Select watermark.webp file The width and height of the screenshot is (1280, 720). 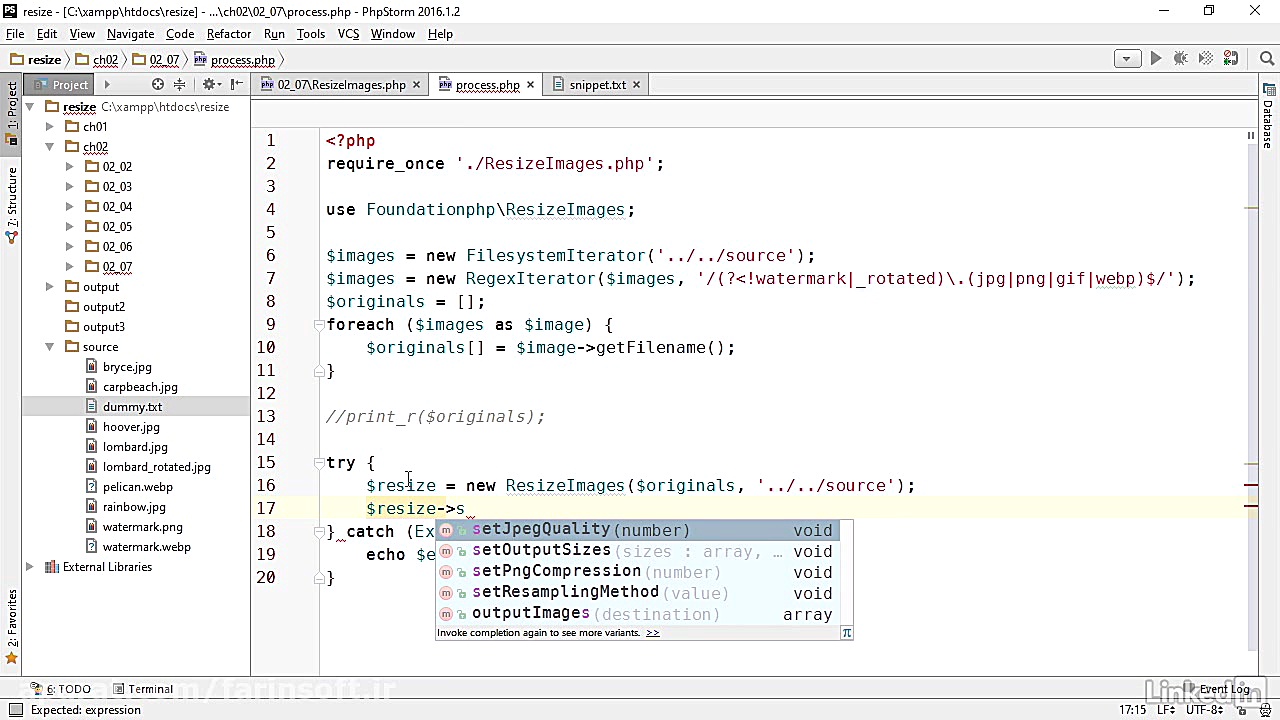click(146, 547)
